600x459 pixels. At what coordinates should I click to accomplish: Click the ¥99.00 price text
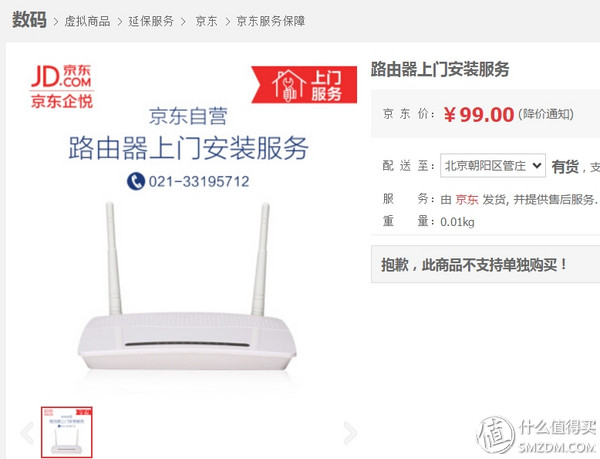[x=479, y=114]
